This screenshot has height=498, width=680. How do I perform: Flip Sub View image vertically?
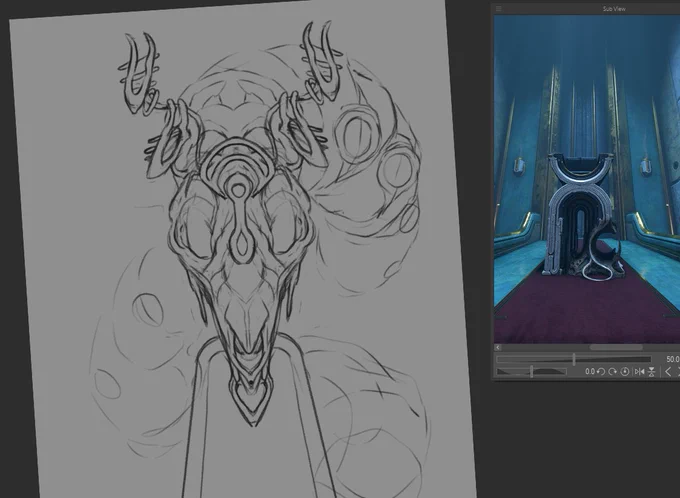(x=651, y=372)
